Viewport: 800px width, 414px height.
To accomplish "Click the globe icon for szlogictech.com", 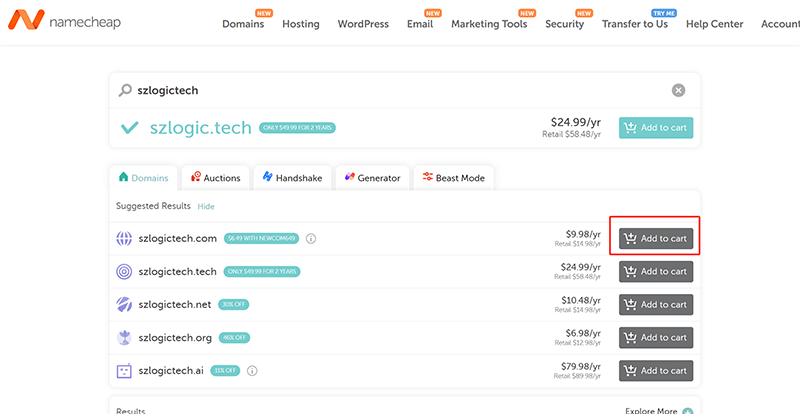I will 124,238.
